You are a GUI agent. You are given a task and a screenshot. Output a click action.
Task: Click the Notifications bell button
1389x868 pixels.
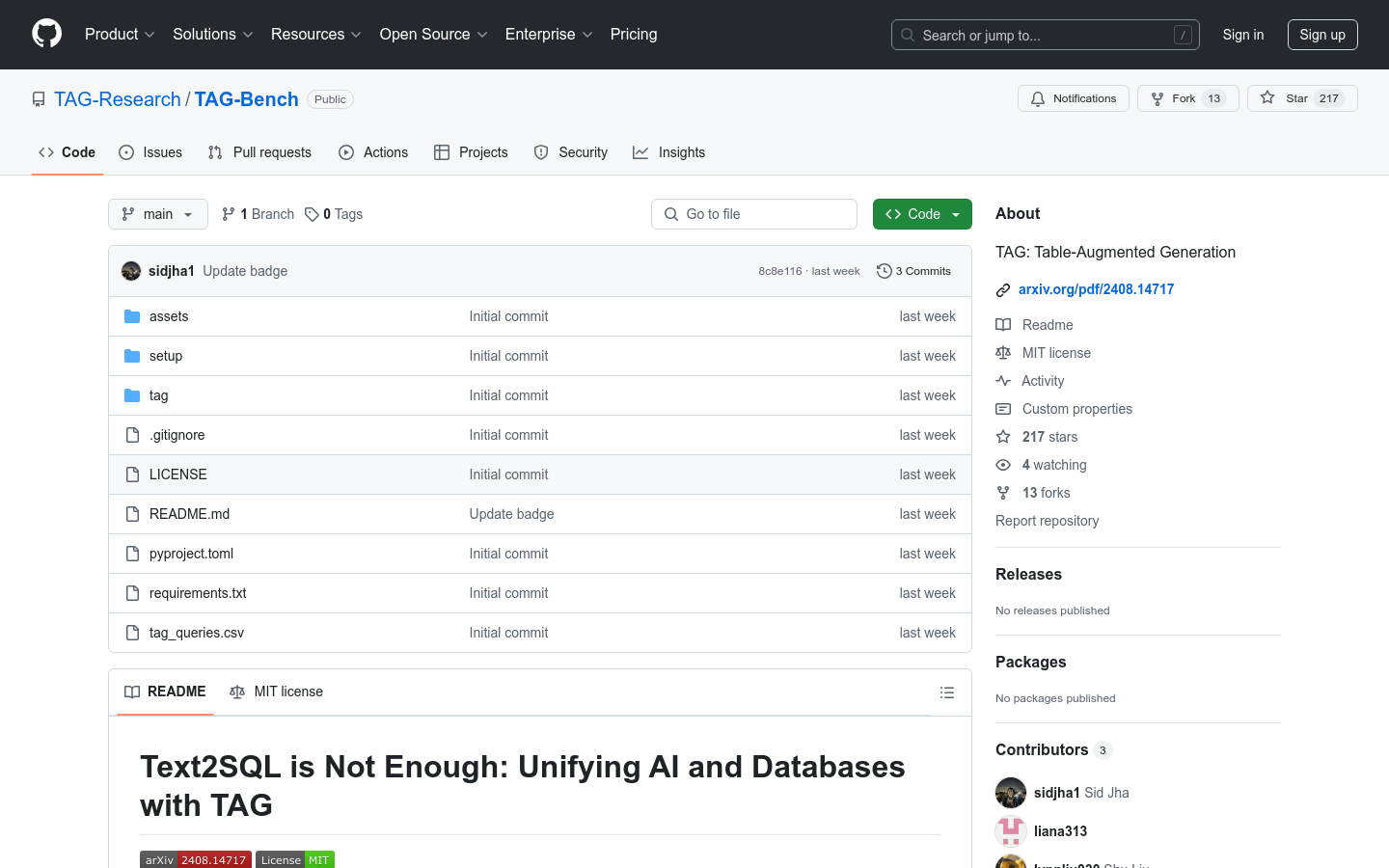click(x=1074, y=98)
